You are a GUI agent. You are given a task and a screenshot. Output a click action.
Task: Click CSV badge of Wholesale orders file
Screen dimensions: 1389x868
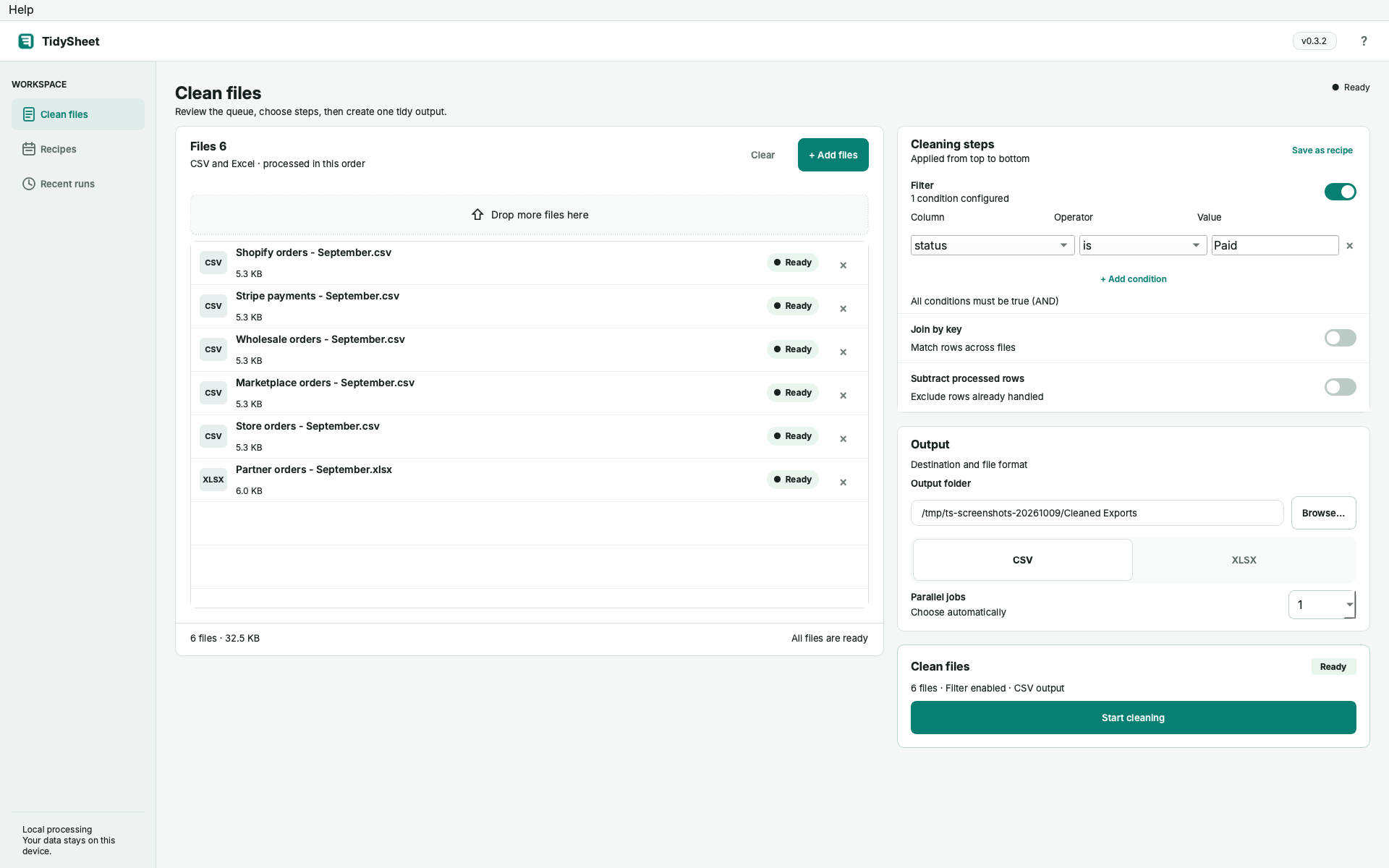click(x=213, y=349)
